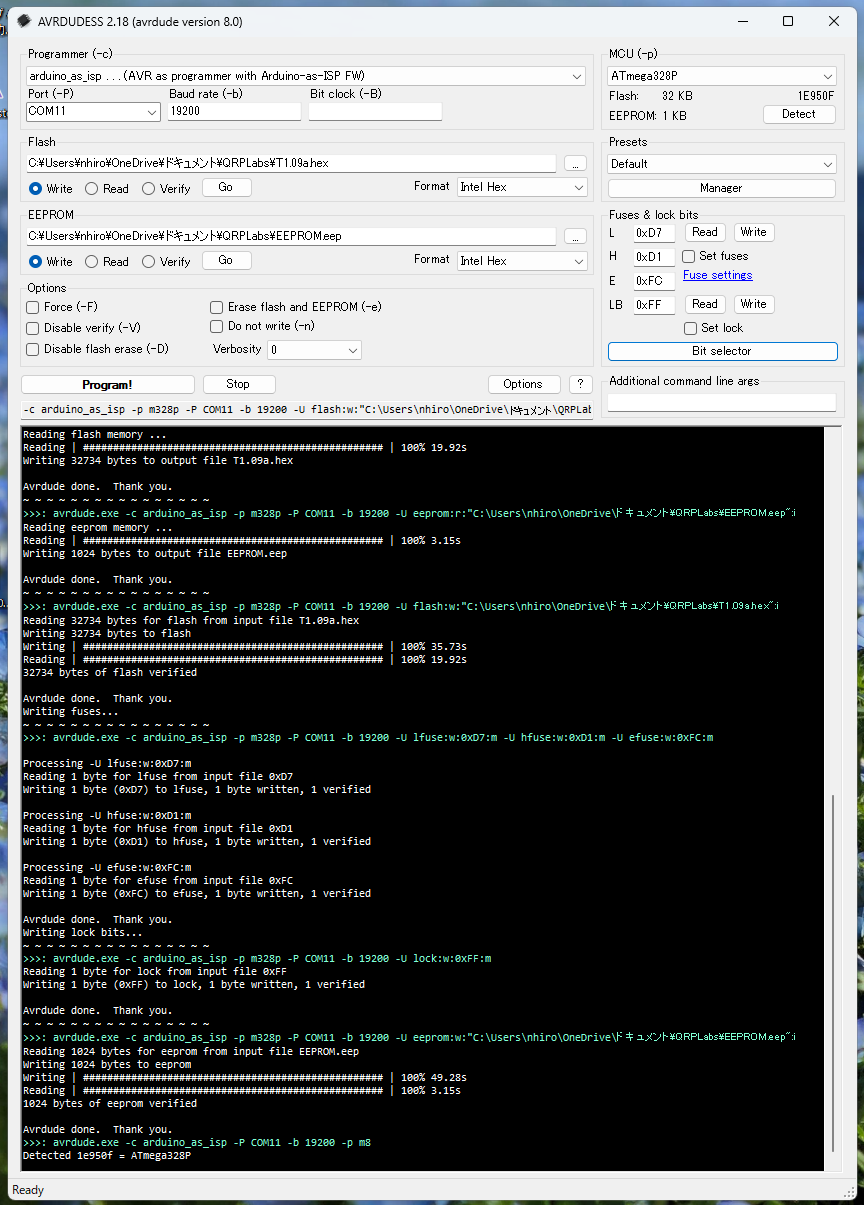Maximize the AVRDUDESS window

click(x=787, y=21)
